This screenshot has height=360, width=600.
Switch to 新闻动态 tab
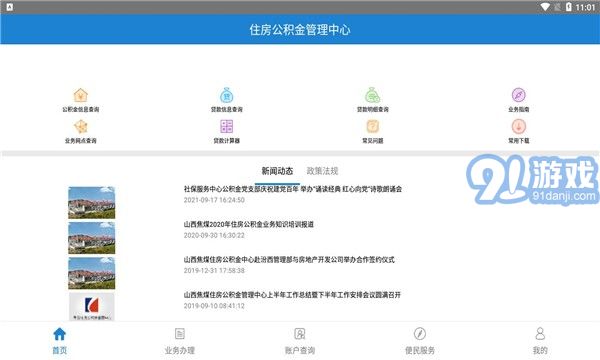(x=277, y=171)
